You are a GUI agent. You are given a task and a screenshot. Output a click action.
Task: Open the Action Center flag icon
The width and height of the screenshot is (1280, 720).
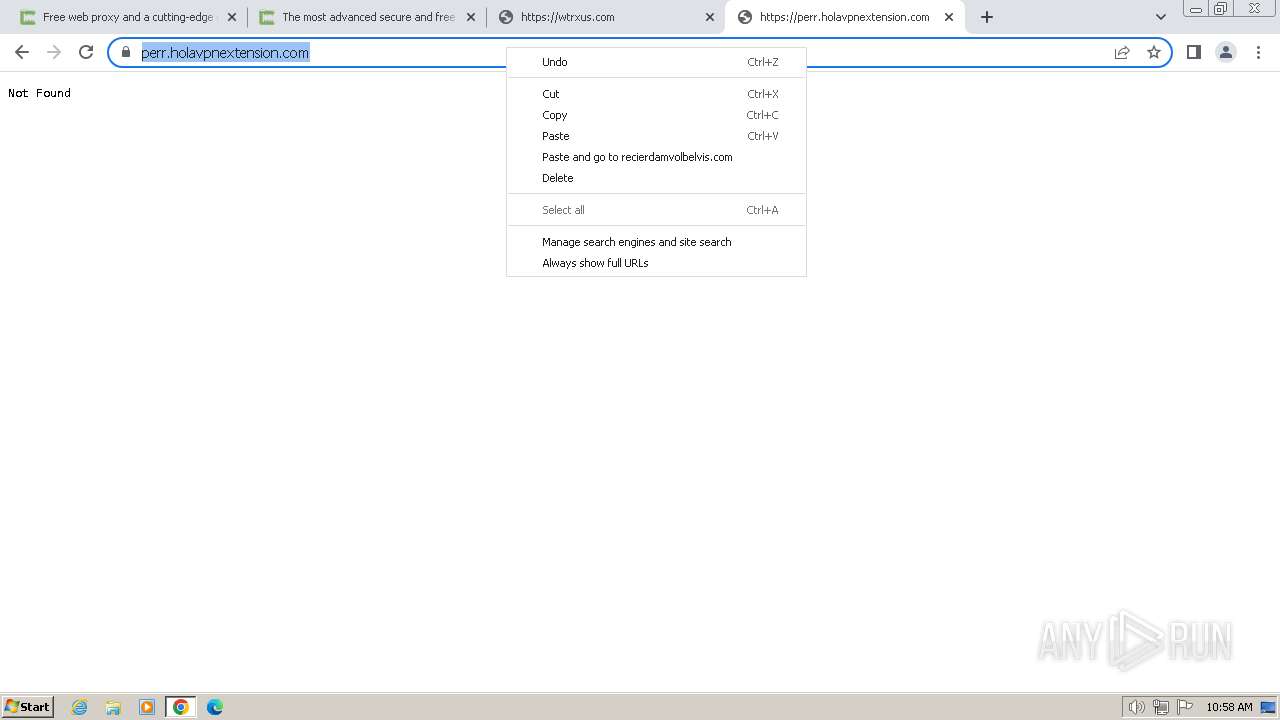pos(1185,707)
